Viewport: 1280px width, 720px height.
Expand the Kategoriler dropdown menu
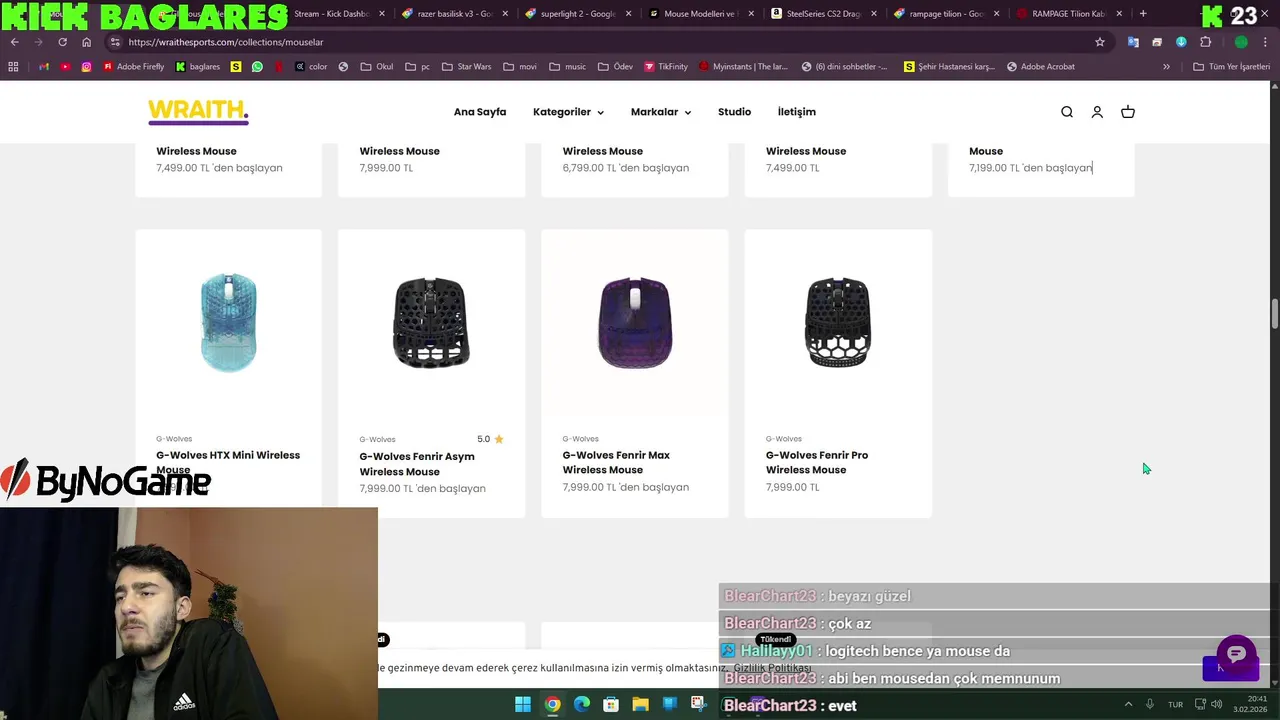click(568, 112)
